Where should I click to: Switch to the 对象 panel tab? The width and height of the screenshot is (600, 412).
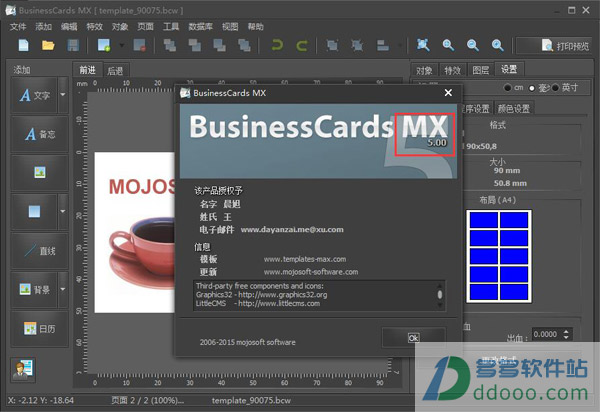pyautogui.click(x=424, y=70)
